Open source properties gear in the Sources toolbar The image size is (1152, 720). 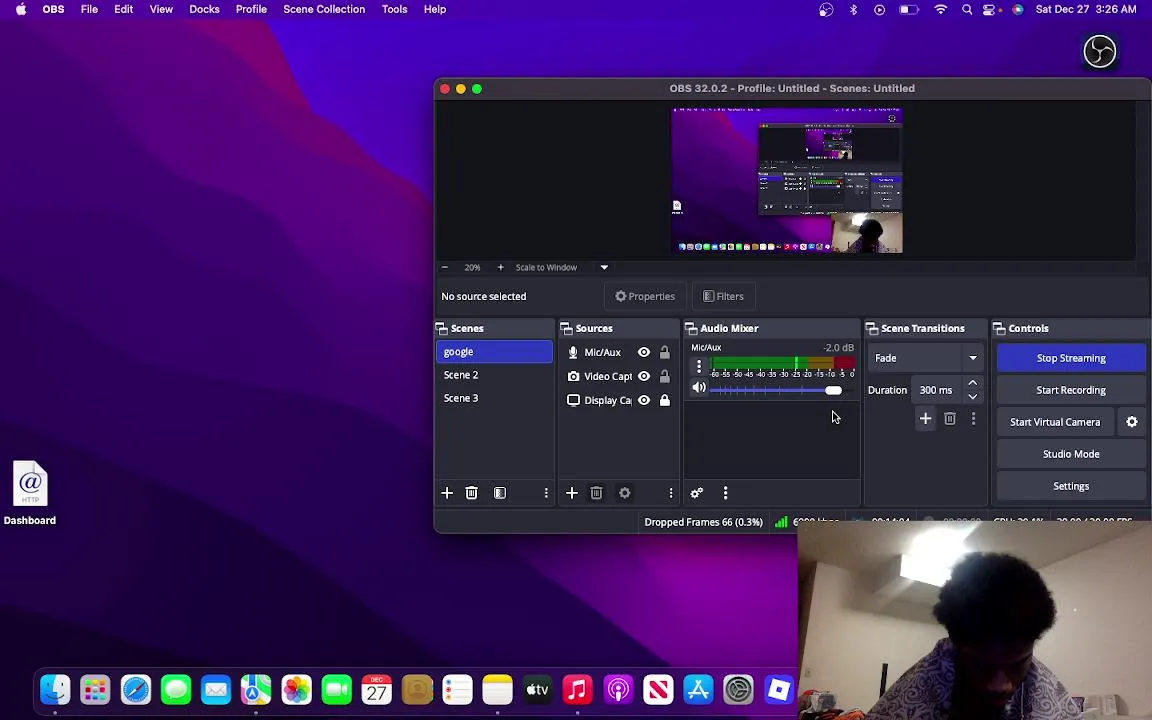pos(624,493)
